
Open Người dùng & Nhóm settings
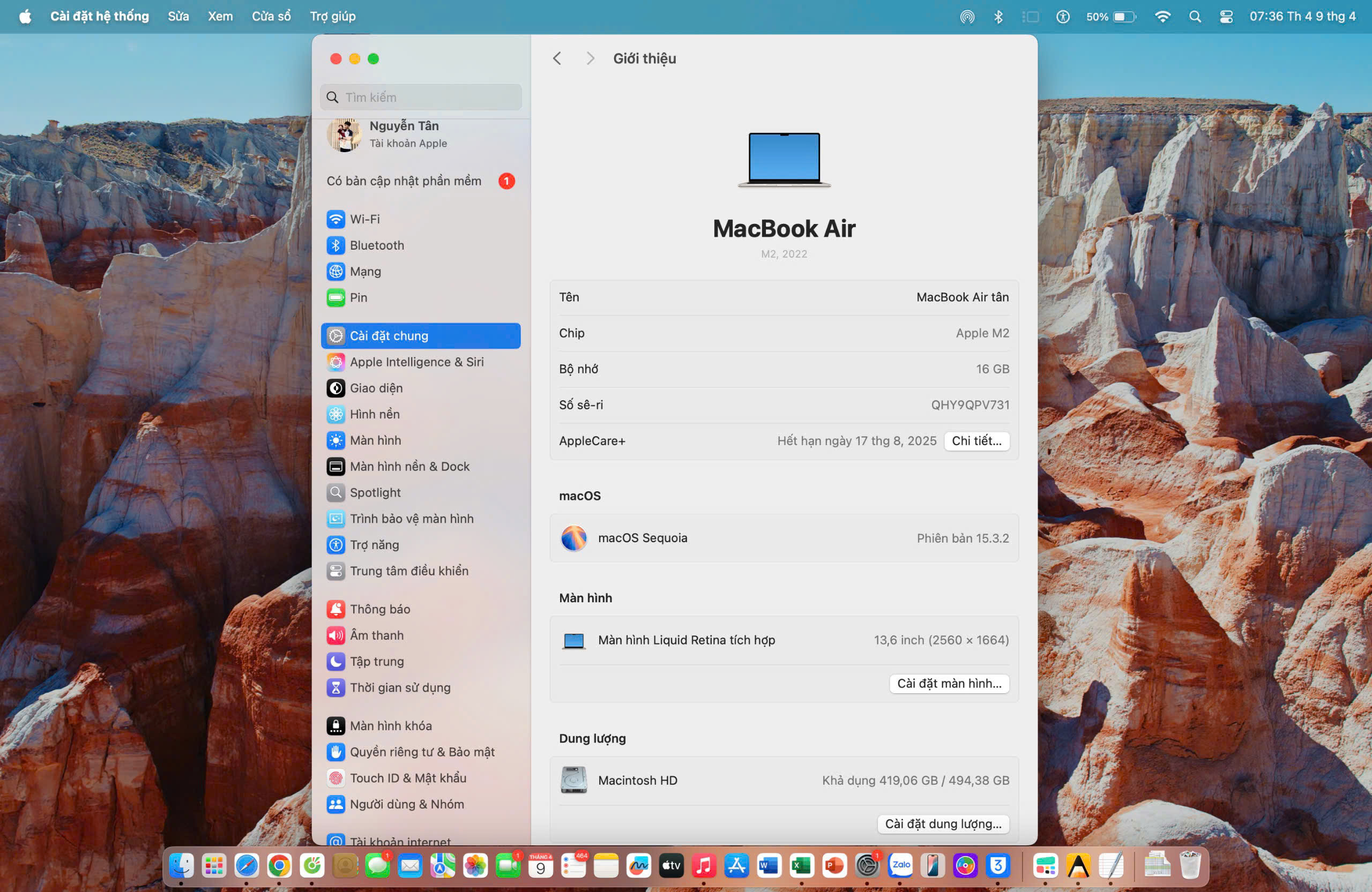point(420,805)
